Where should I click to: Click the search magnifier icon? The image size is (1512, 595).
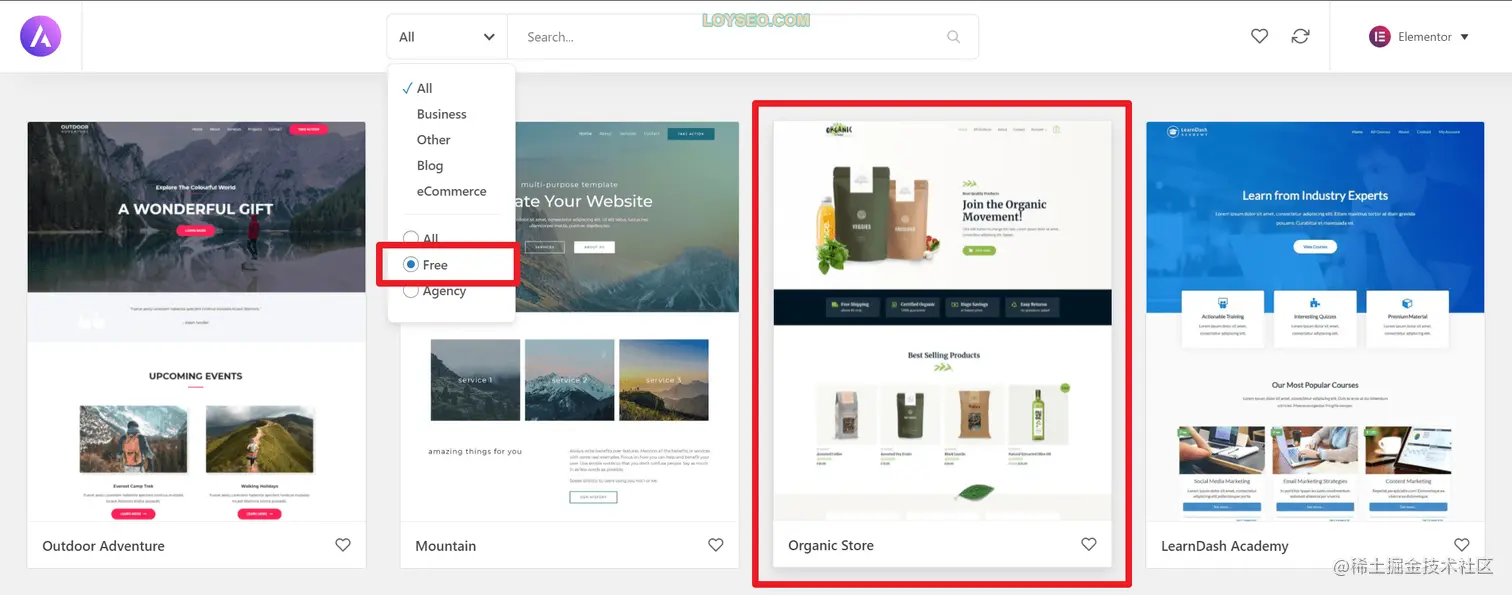[x=953, y=37]
